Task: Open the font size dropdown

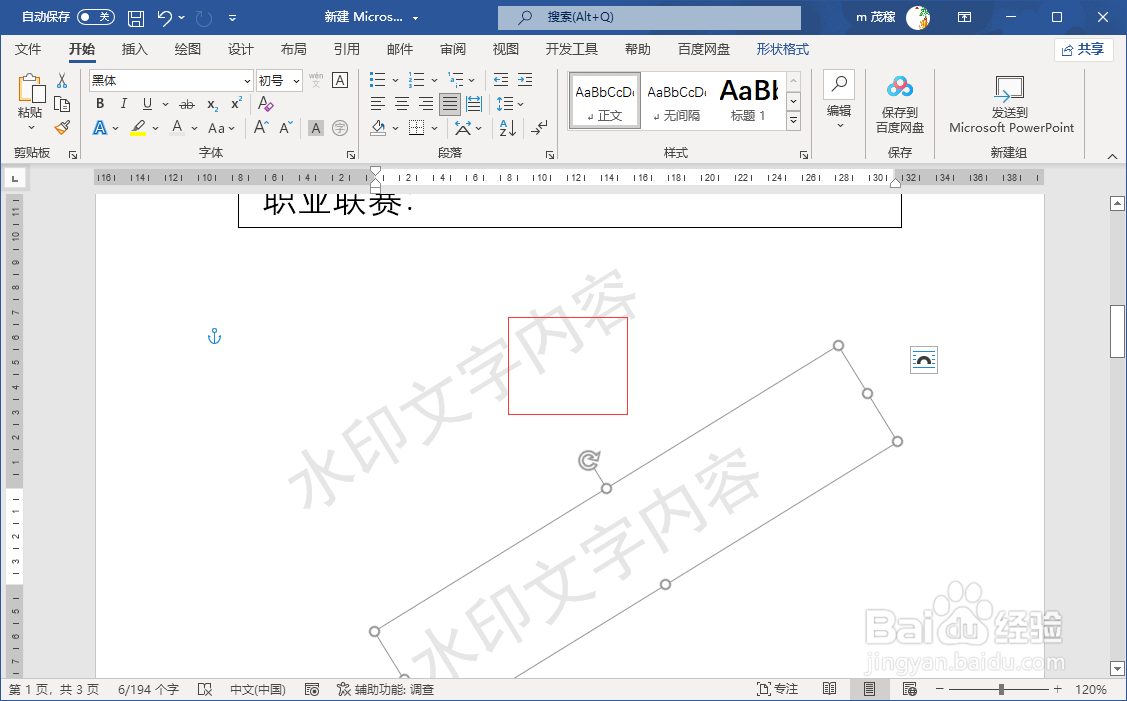Action: pyautogui.click(x=296, y=81)
